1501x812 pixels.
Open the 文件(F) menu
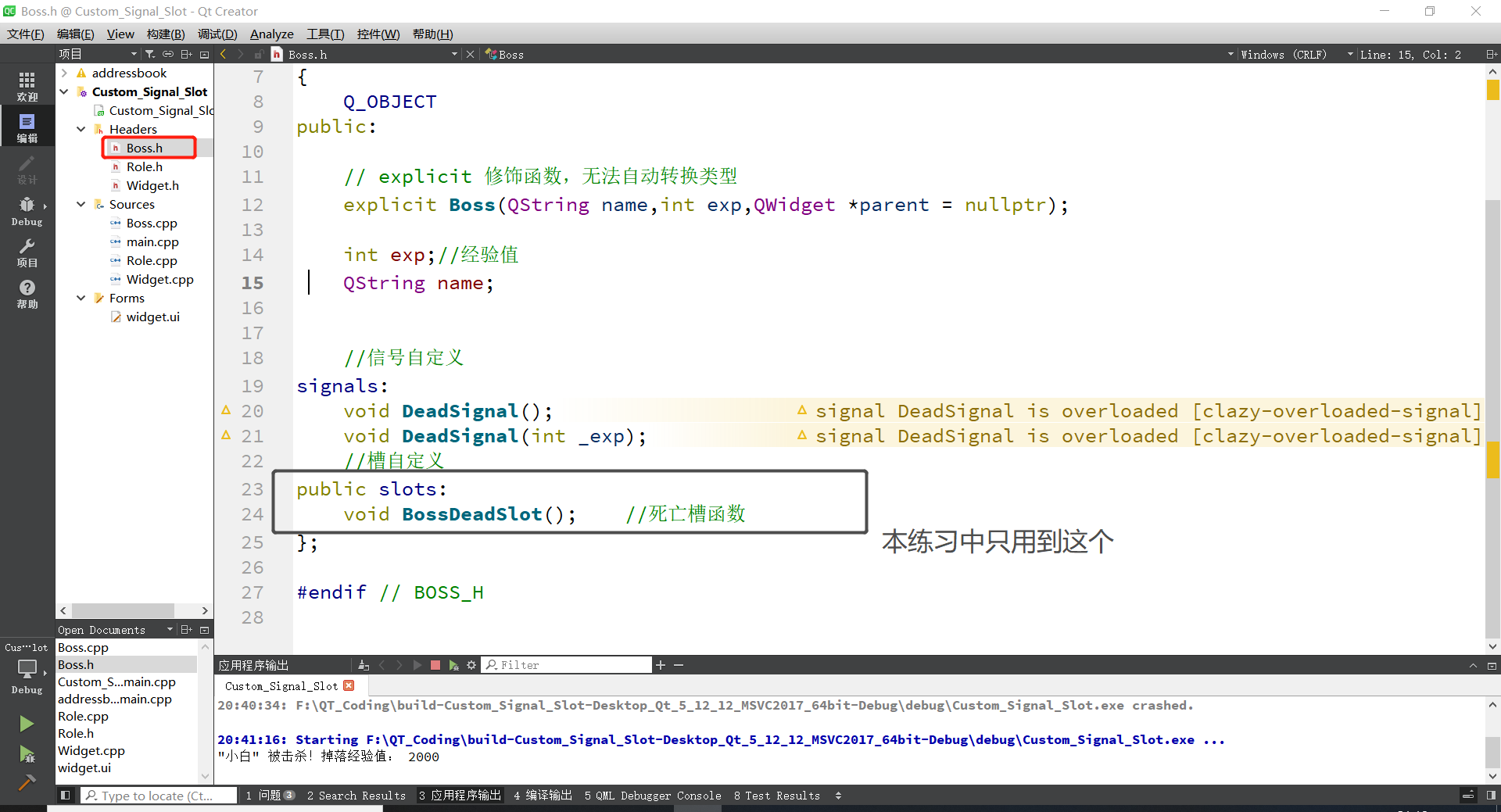coord(26,34)
